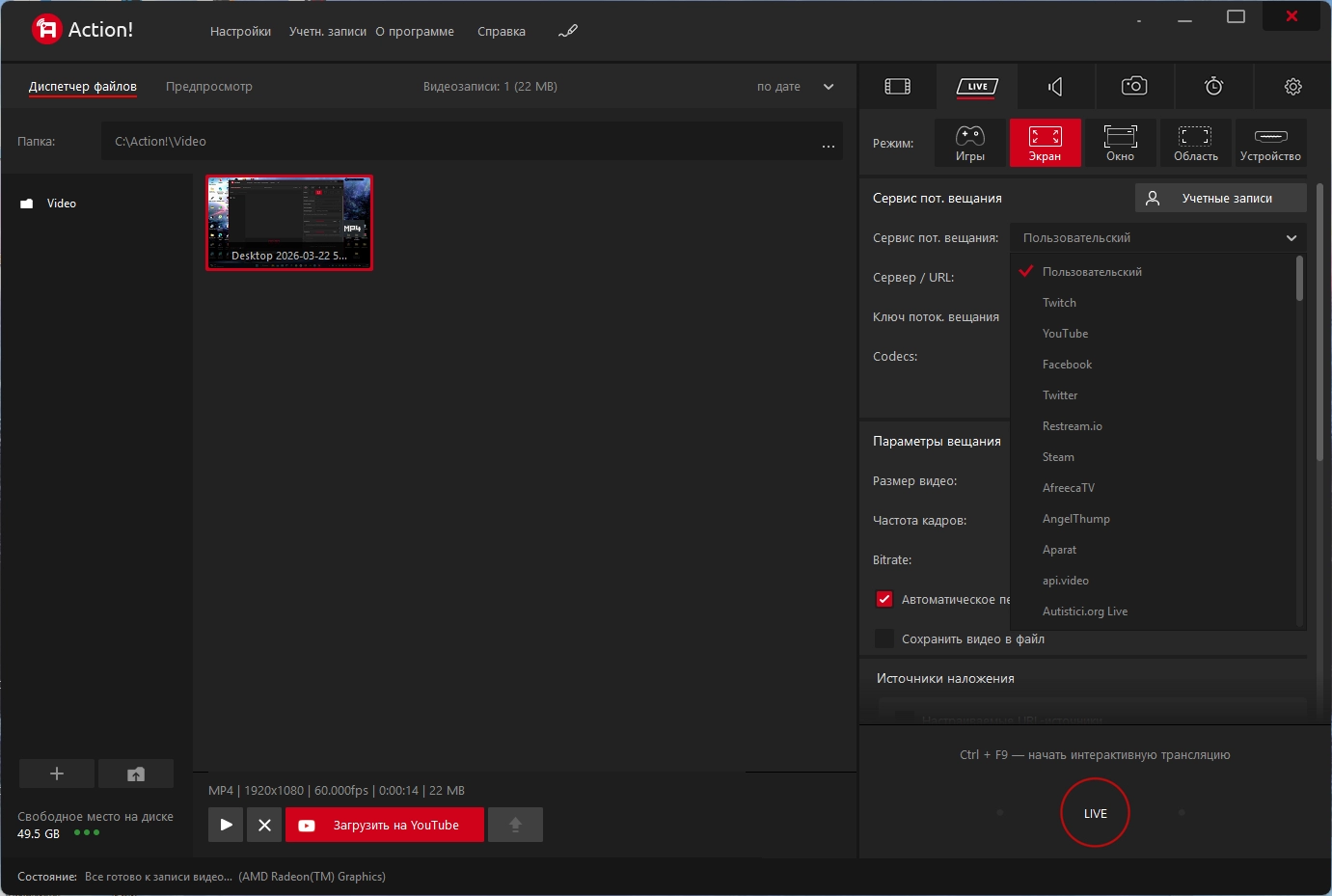Click the Загрузить на YouTube button

tap(384, 826)
